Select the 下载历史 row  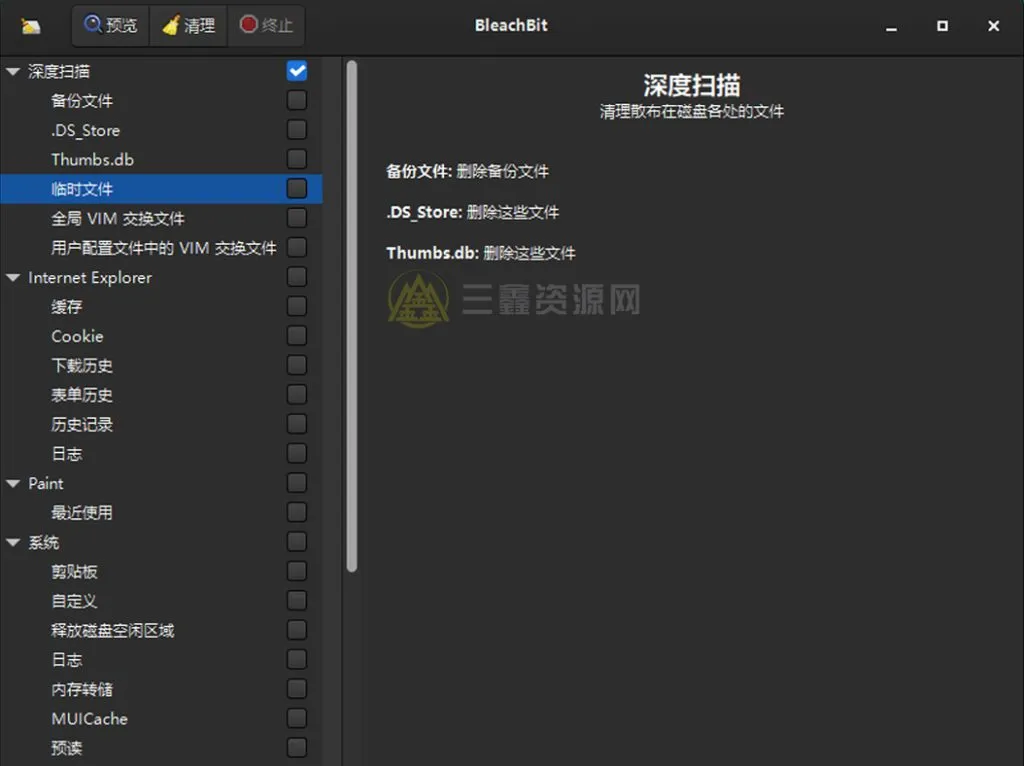coord(161,365)
